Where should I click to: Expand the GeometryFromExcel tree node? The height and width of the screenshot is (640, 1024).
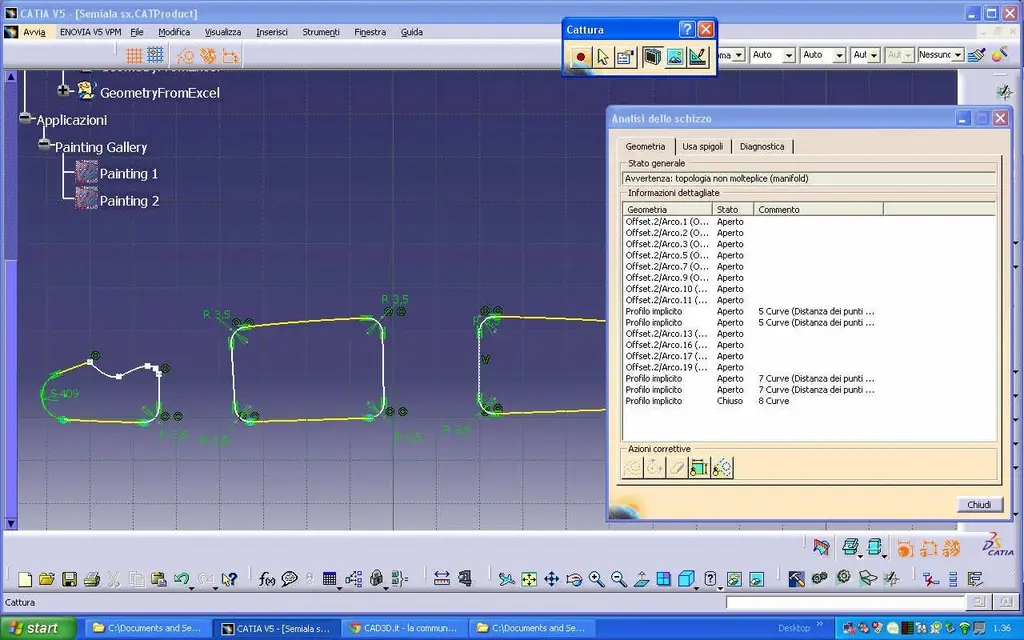63,91
